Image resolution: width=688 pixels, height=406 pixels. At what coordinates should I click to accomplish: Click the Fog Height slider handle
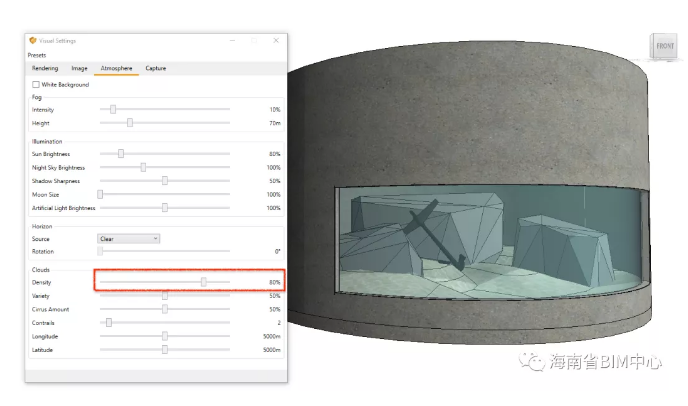click(x=130, y=123)
